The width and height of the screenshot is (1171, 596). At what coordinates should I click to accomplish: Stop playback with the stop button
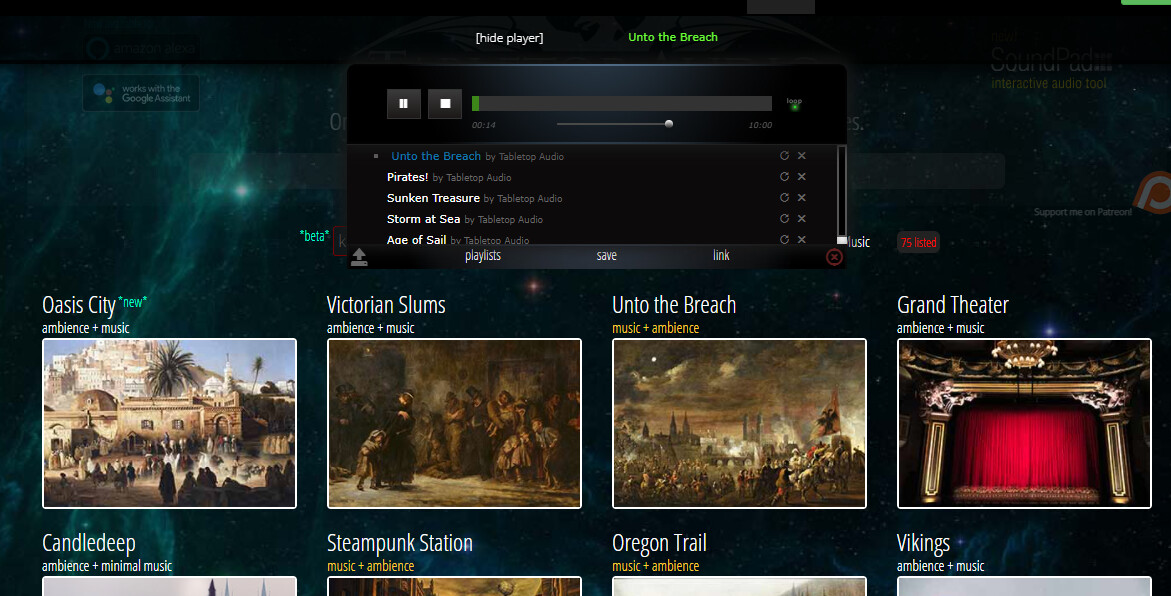[x=445, y=104]
